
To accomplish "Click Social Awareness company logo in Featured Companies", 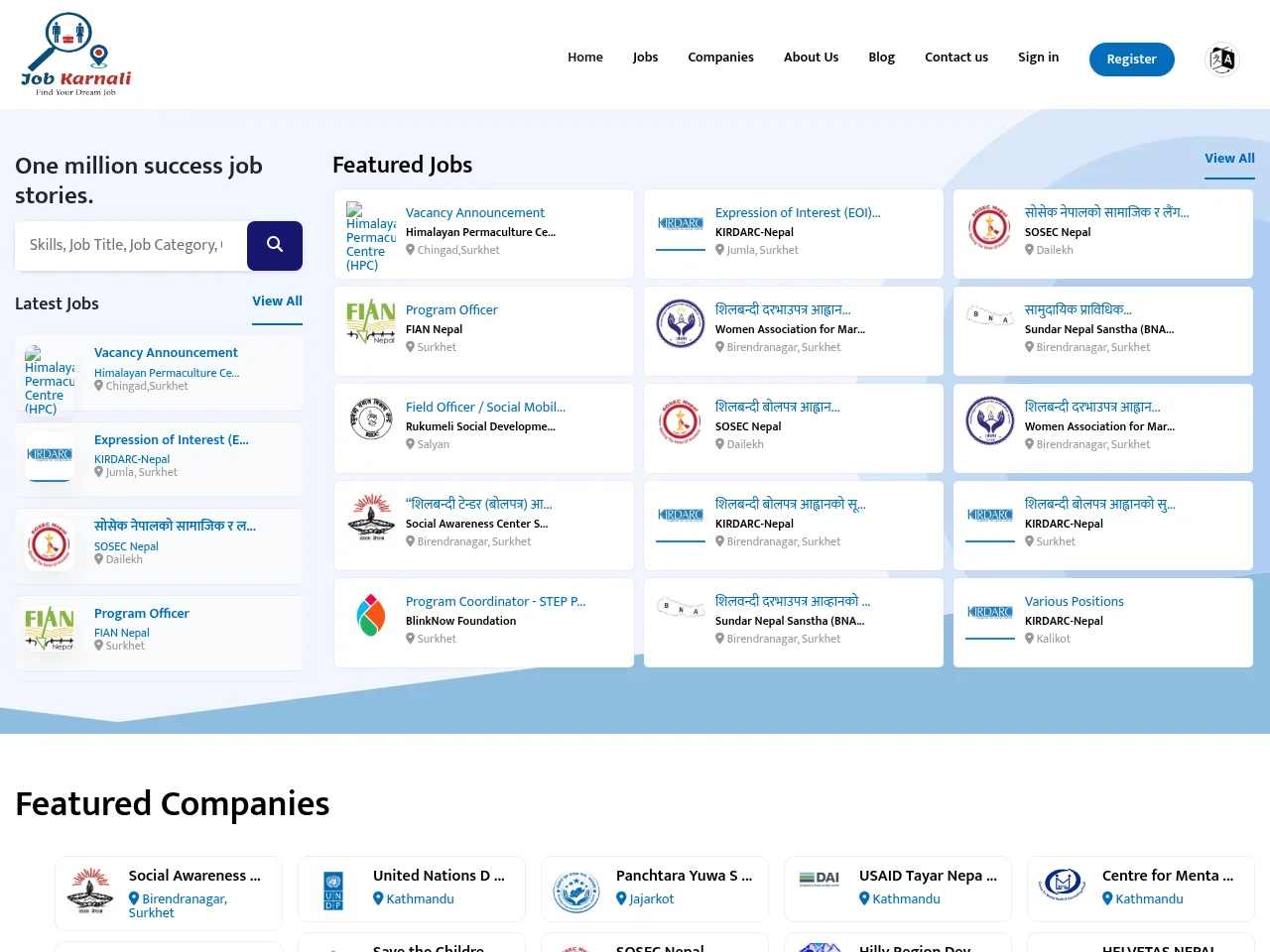I will 90,890.
